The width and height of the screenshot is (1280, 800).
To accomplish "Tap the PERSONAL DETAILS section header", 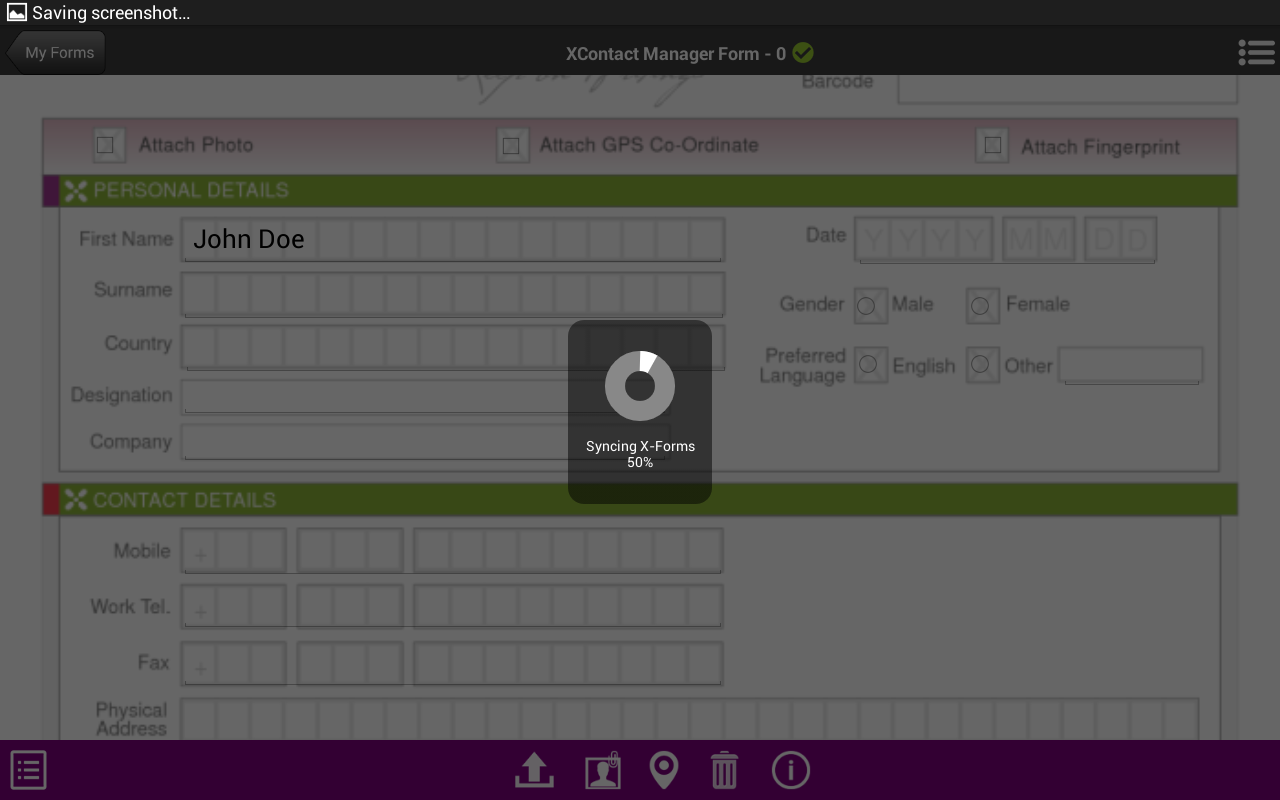I will tap(640, 190).
